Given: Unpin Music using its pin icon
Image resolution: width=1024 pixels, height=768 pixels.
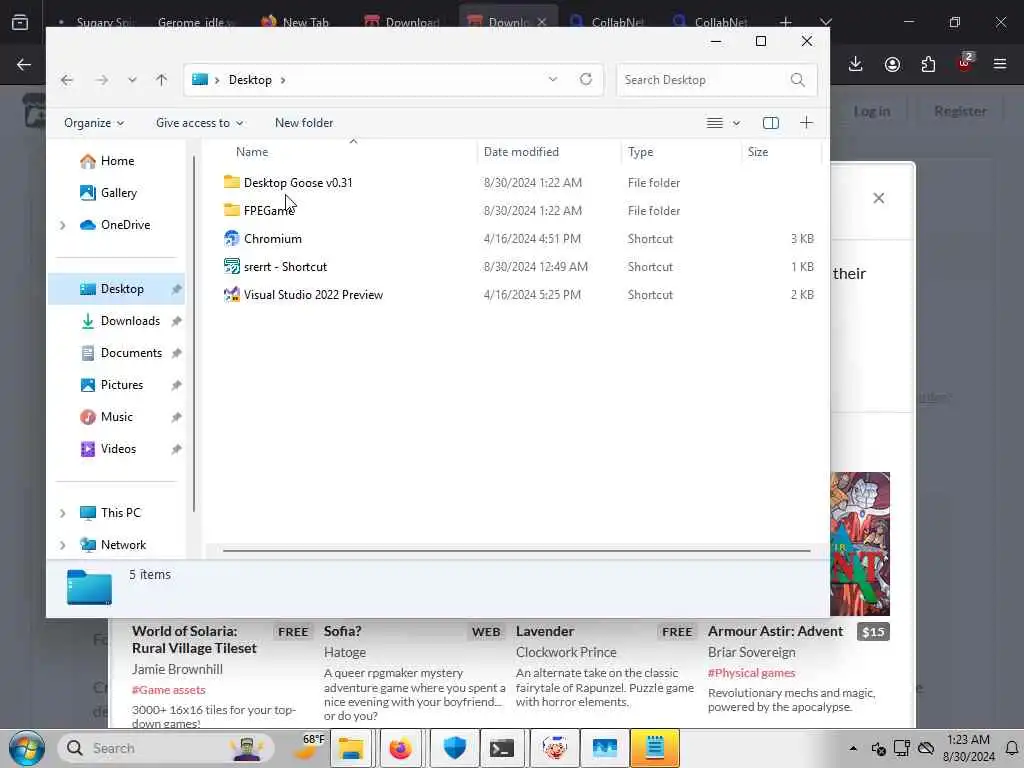Looking at the screenshot, I should coord(176,417).
